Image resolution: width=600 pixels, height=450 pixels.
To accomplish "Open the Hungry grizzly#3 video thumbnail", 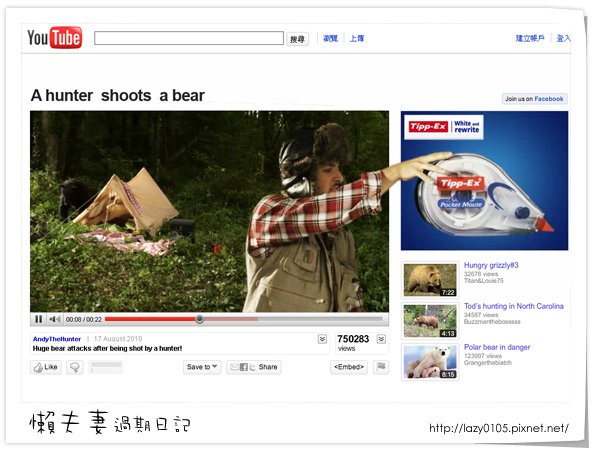I will click(430, 280).
